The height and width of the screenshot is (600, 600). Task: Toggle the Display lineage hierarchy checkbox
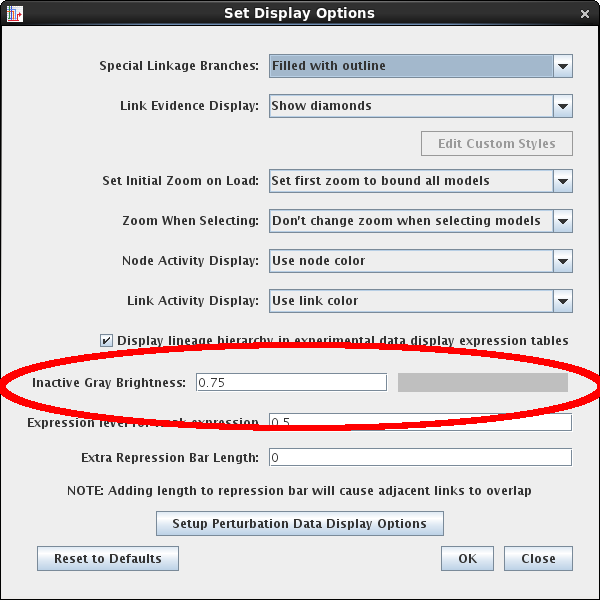point(107,341)
